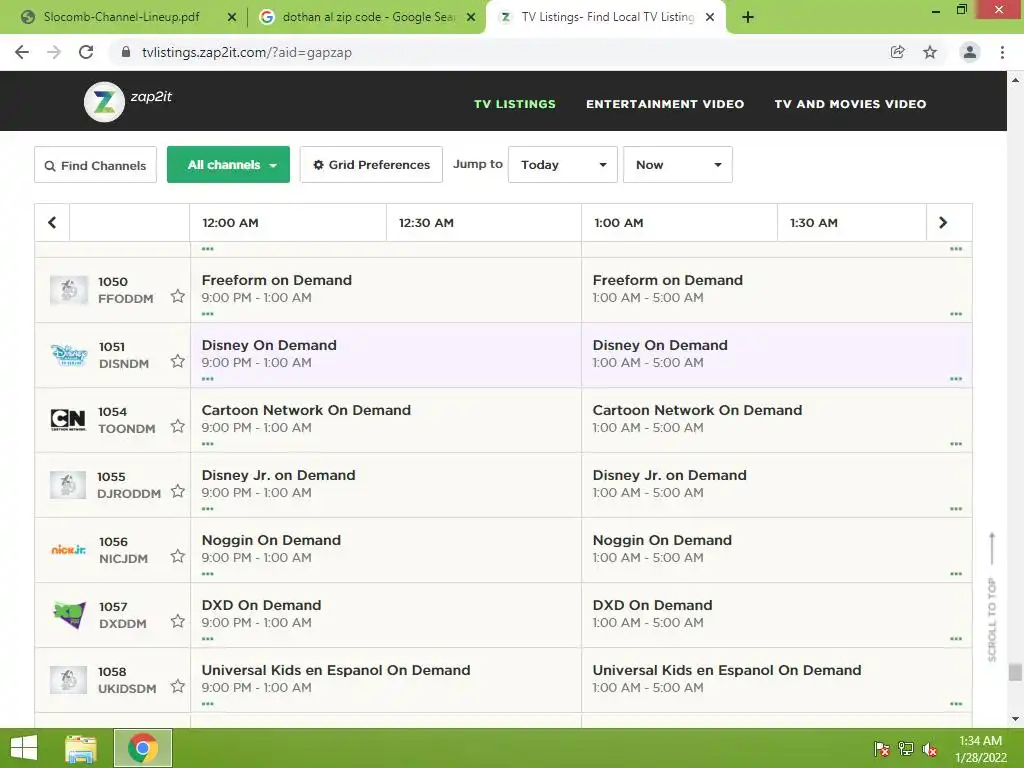Open a new browser tab
This screenshot has width=1024, height=768.
coord(748,18)
